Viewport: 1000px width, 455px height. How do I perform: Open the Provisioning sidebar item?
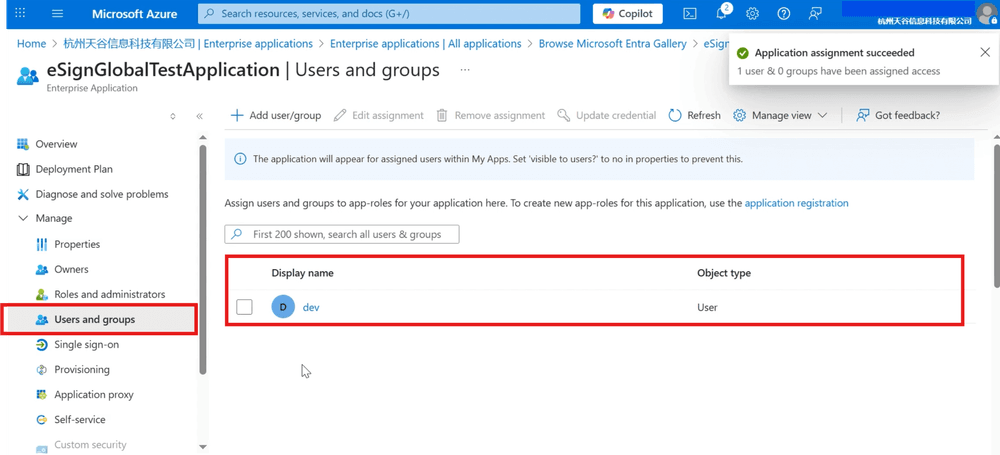82,369
